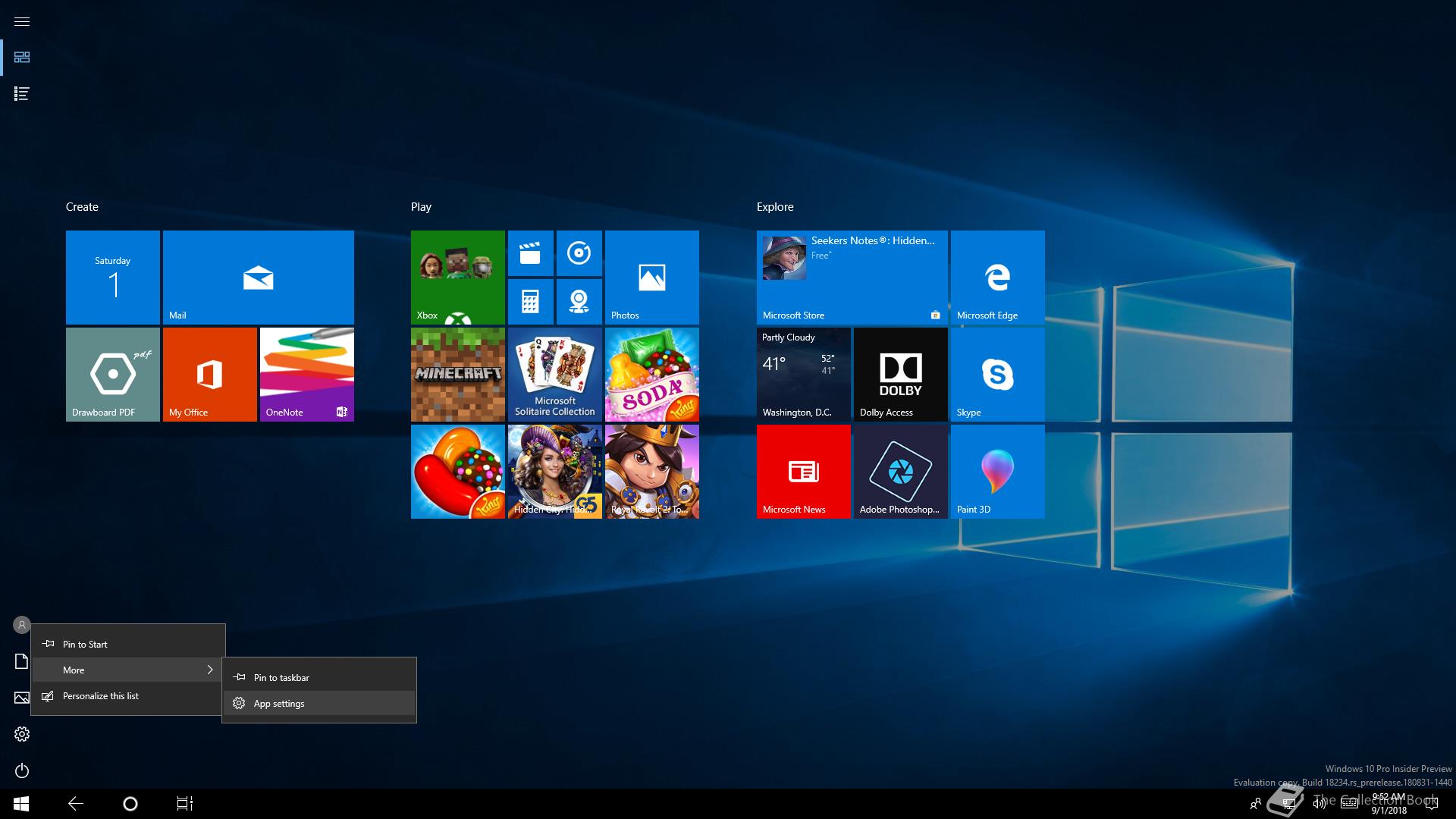Launch Drawboard PDF tile

[113, 375]
